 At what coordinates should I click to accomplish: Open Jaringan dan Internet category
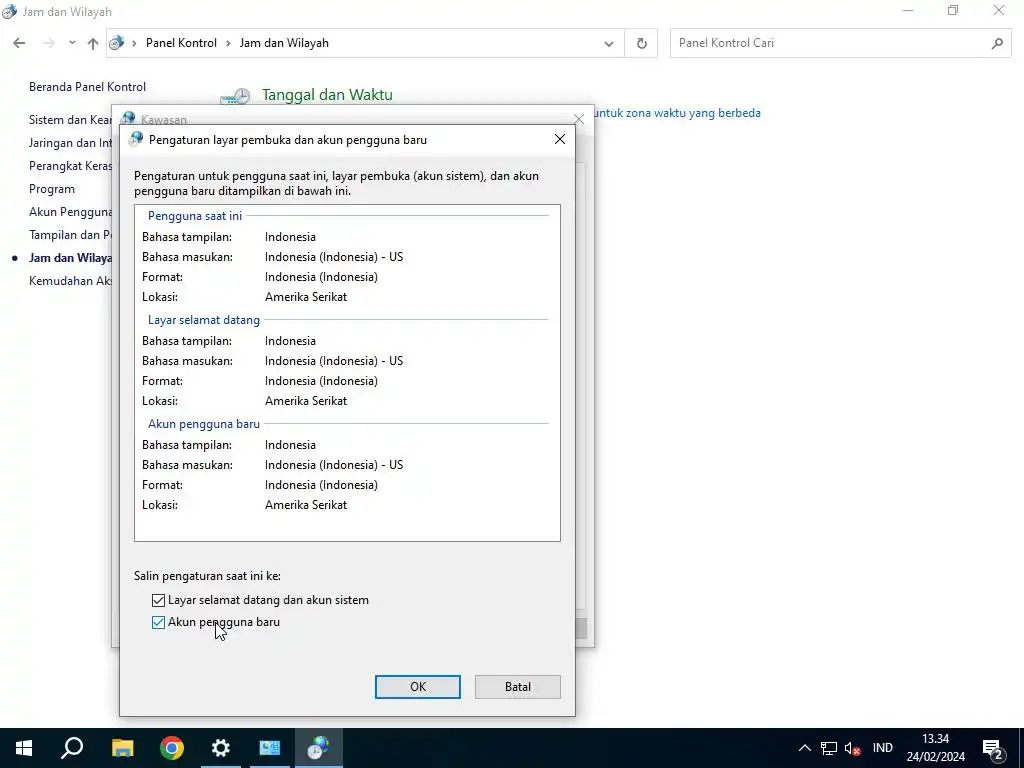pos(71,143)
